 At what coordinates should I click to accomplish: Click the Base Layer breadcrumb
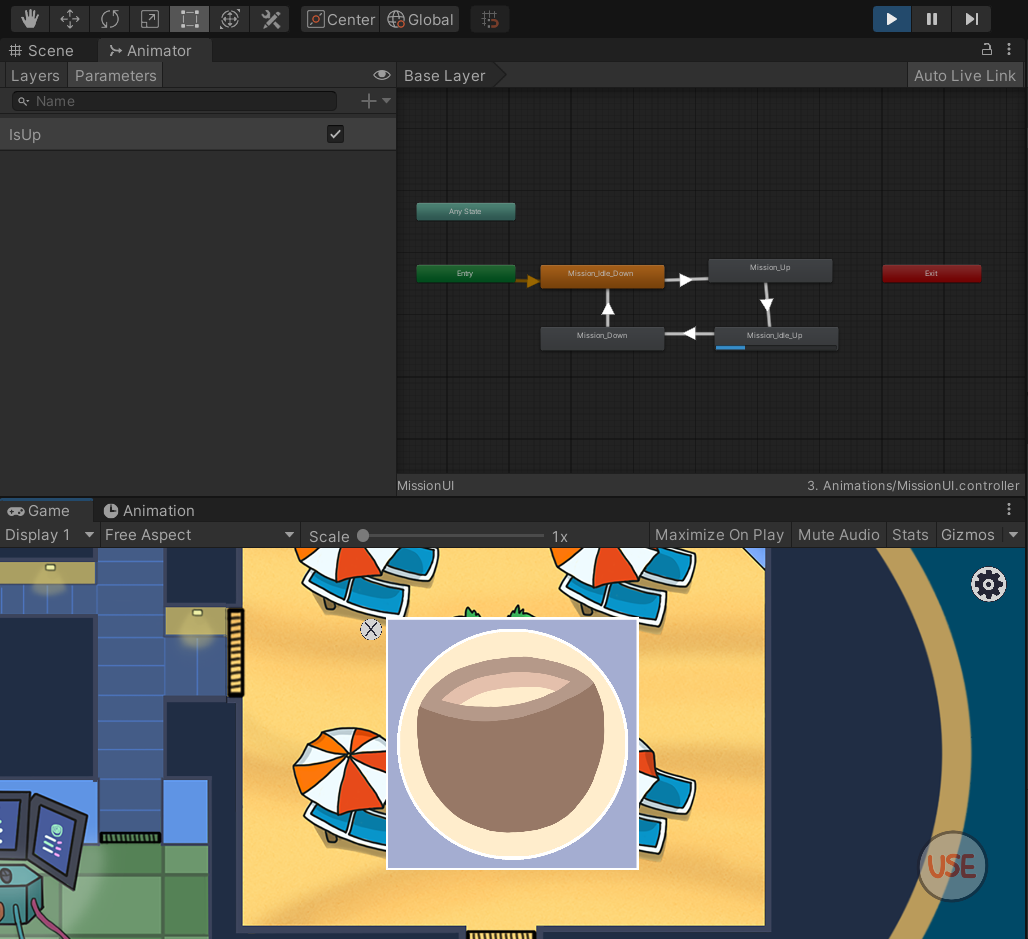445,75
